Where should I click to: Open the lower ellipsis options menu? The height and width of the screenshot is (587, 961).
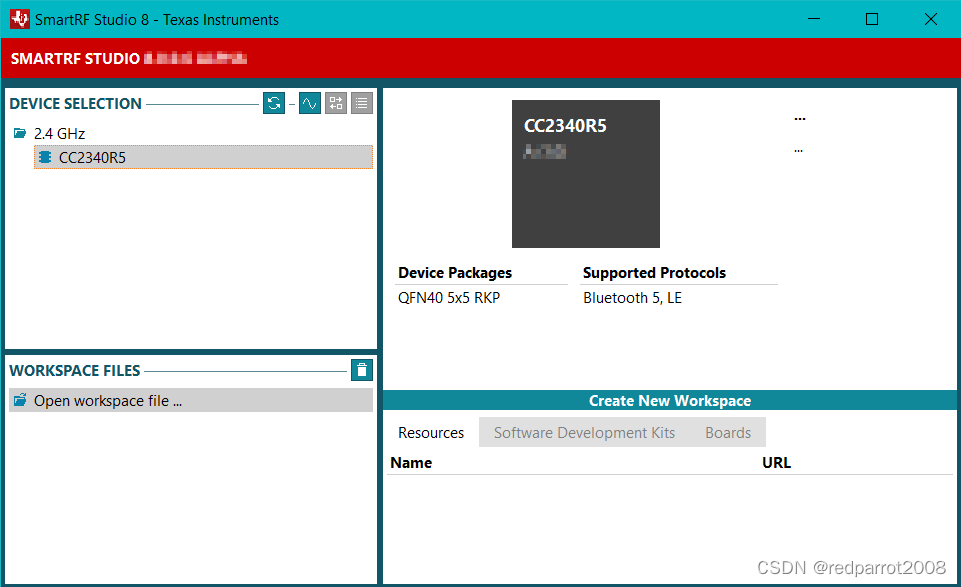(x=797, y=149)
